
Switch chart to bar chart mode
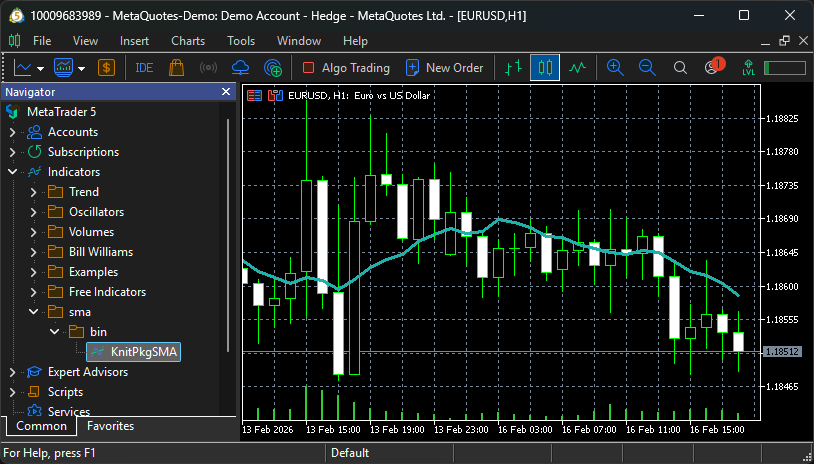(x=513, y=68)
